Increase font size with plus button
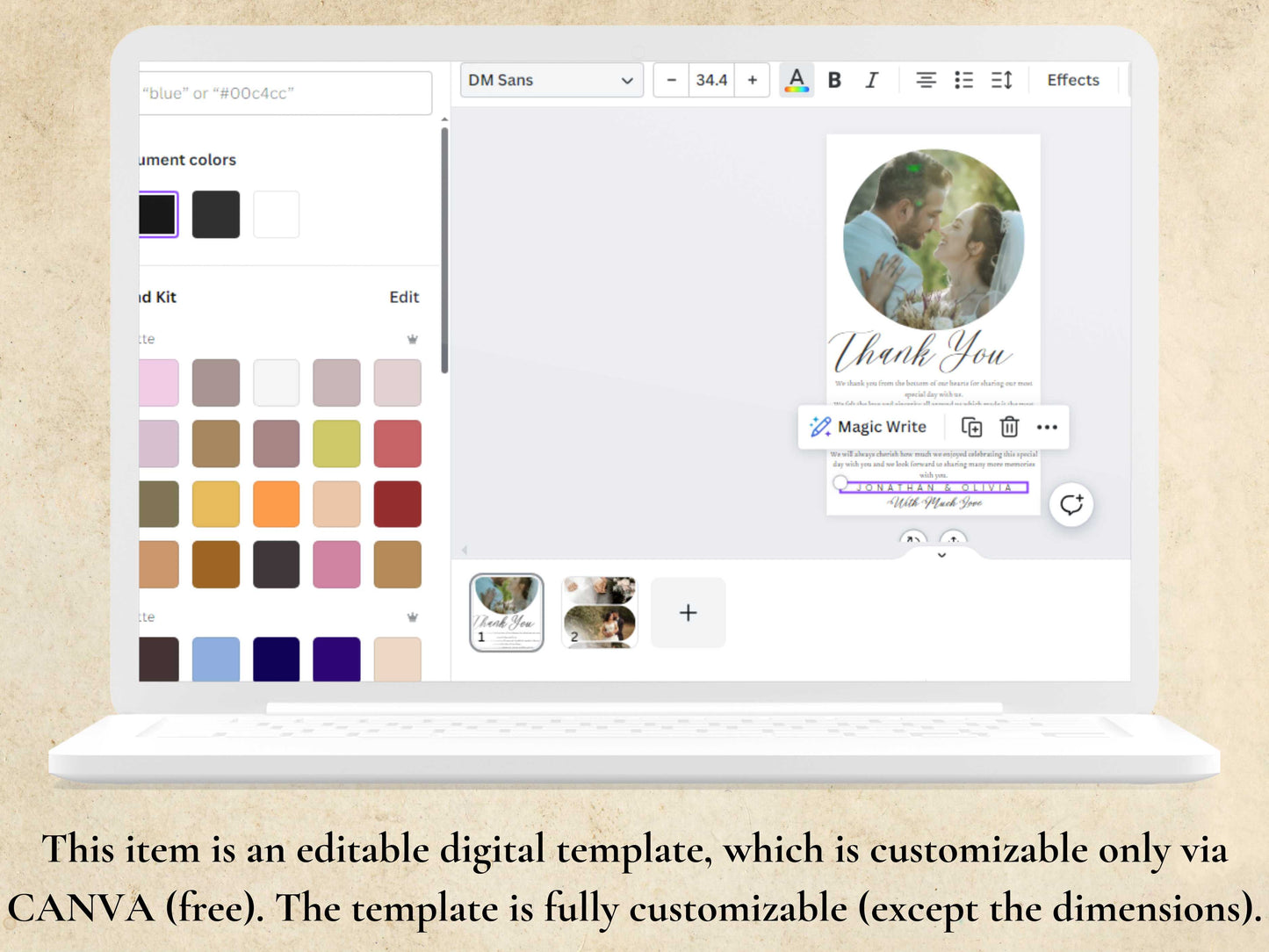Image resolution: width=1269 pixels, height=952 pixels. 753,80
